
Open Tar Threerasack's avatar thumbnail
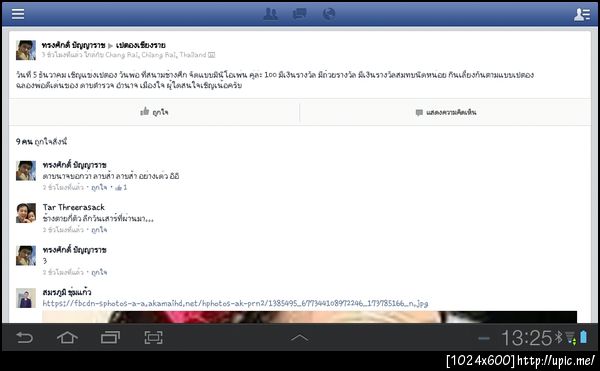coord(26,213)
